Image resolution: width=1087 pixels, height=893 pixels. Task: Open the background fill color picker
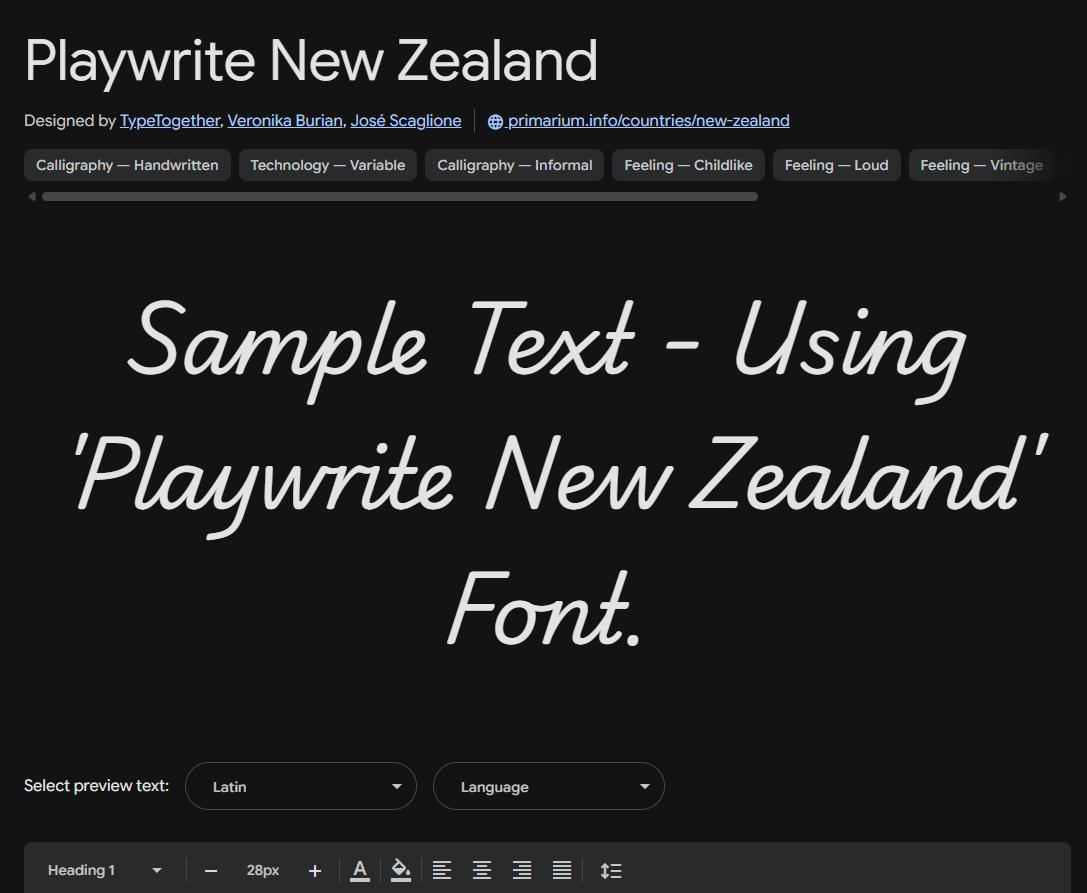click(401, 870)
